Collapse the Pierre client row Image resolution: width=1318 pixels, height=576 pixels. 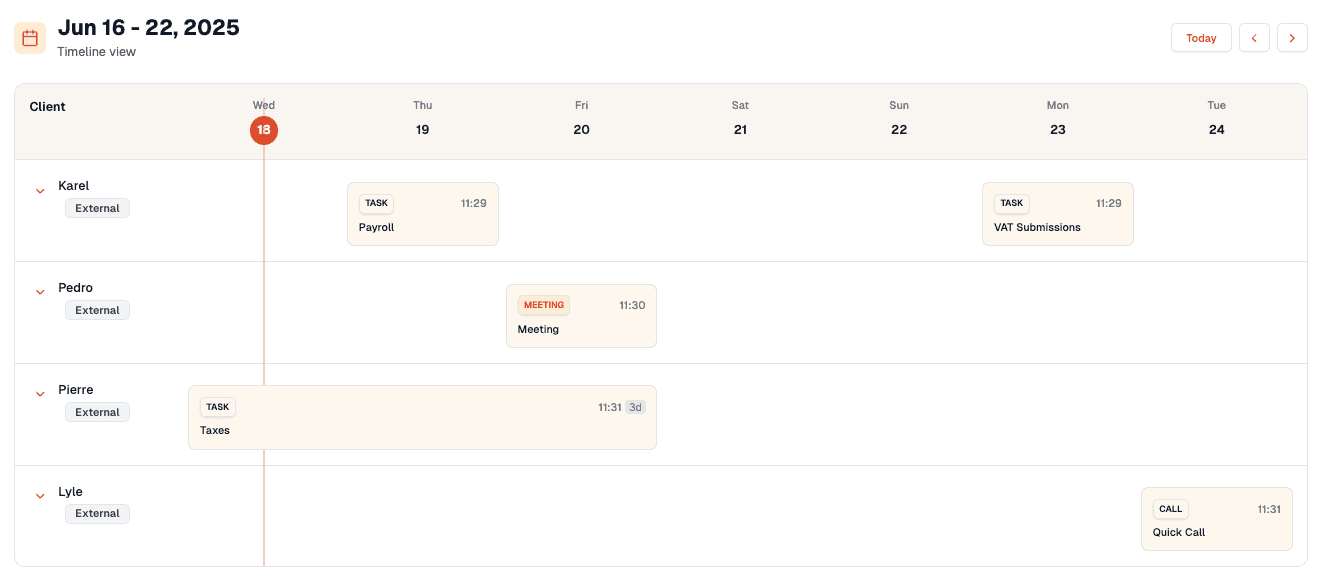tap(40, 394)
